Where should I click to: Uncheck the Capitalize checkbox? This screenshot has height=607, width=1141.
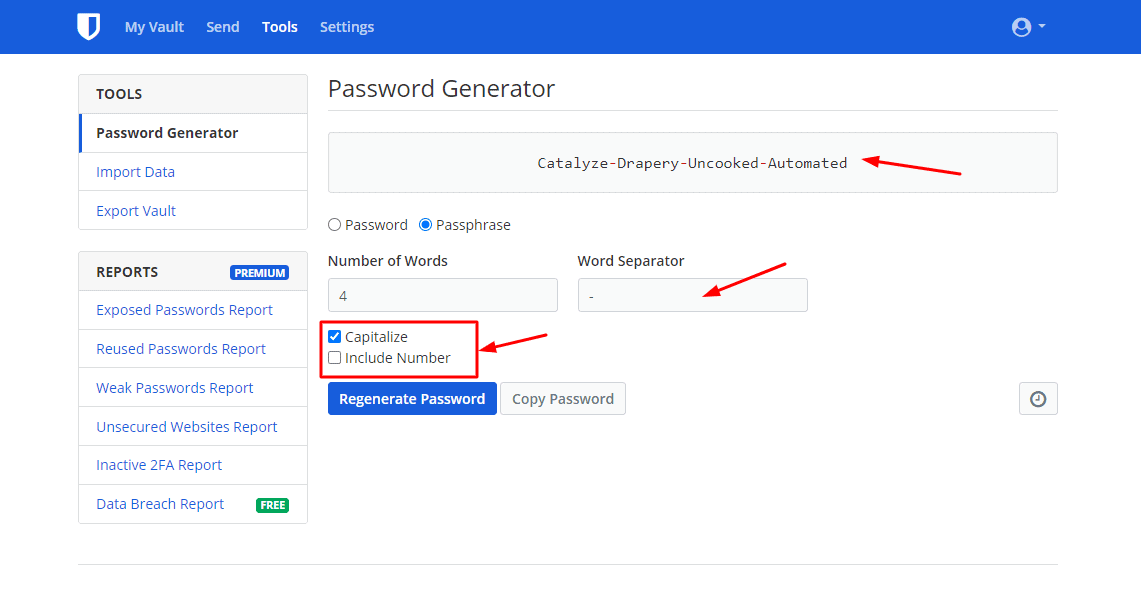335,337
